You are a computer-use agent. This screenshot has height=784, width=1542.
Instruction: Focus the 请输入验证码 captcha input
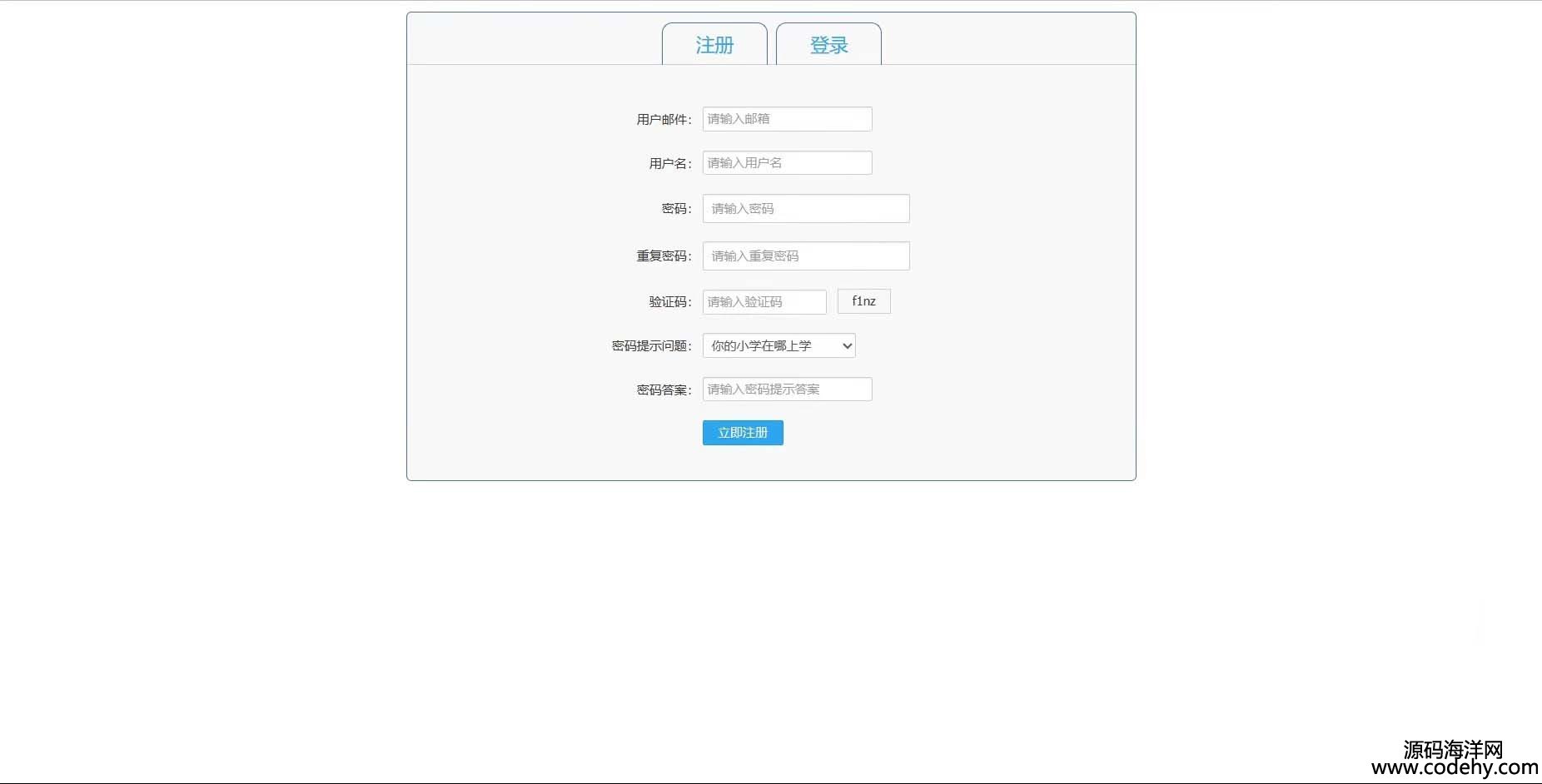(x=764, y=302)
